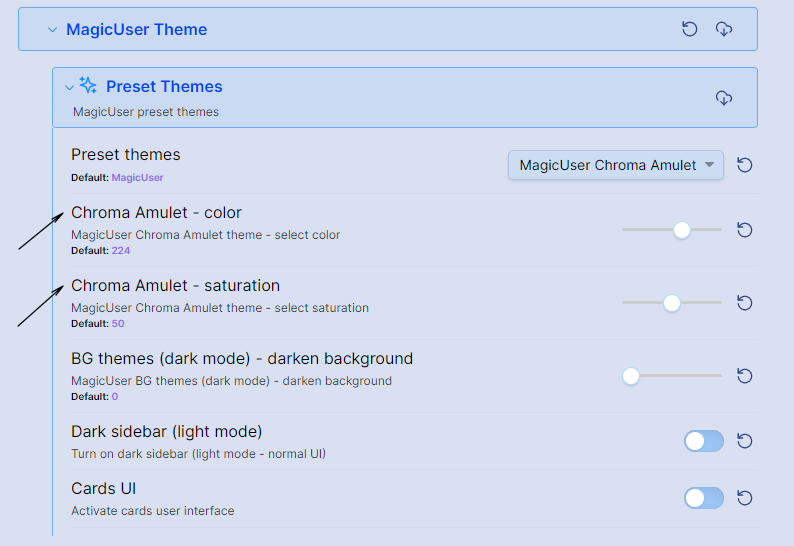The width and height of the screenshot is (794, 546).
Task: Click the Chroma Amulet saturation slider handle
Action: [x=671, y=303]
